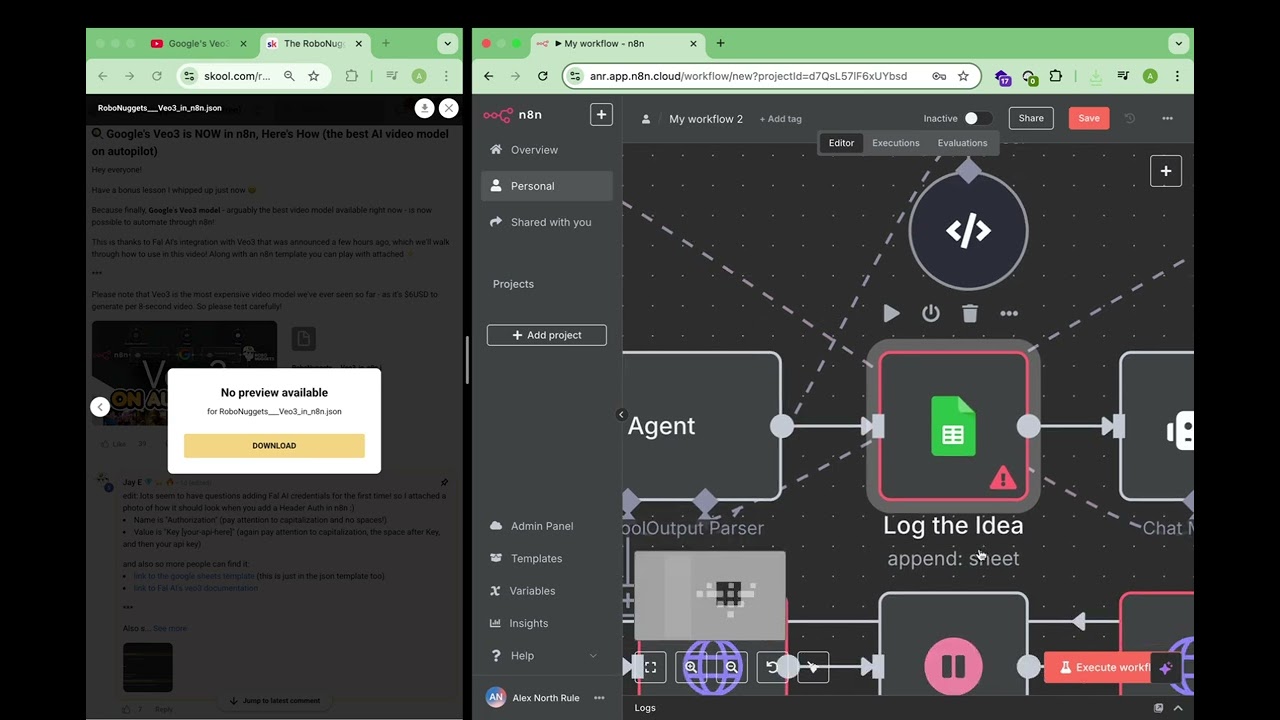Open tab search dropdown in skool window
The image size is (1280, 720).
tap(447, 44)
